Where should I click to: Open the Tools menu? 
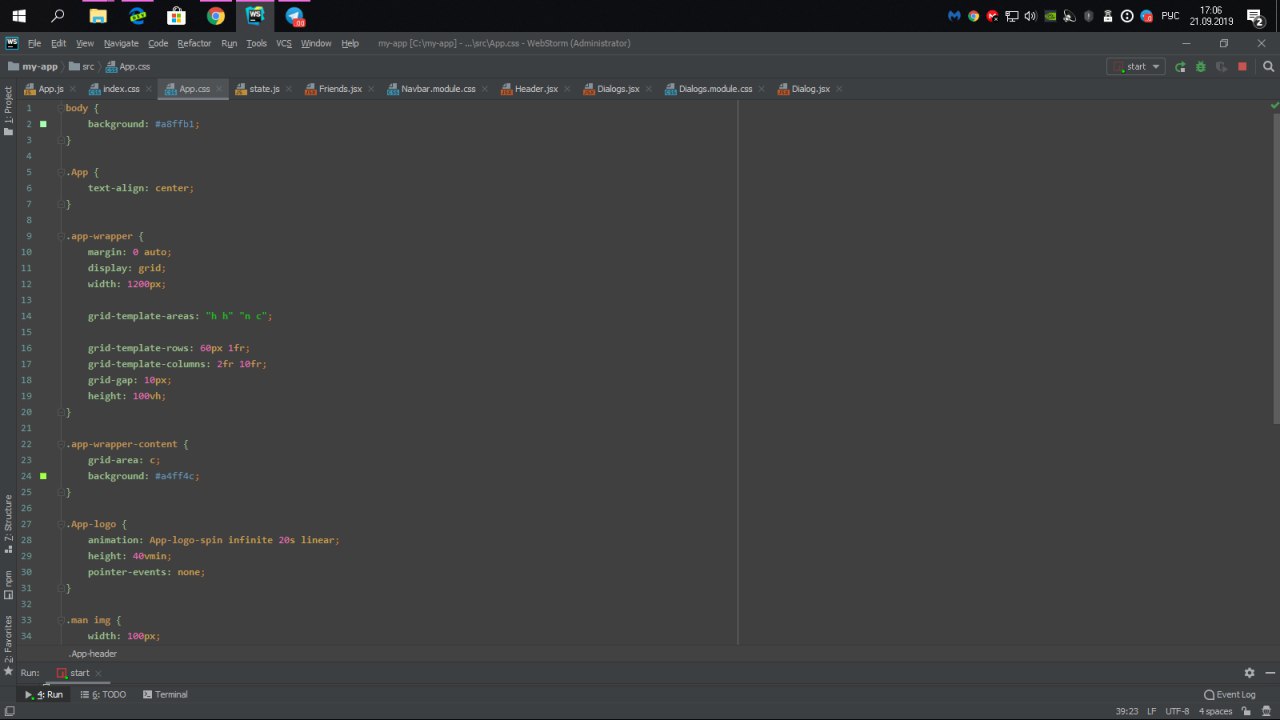click(x=256, y=43)
